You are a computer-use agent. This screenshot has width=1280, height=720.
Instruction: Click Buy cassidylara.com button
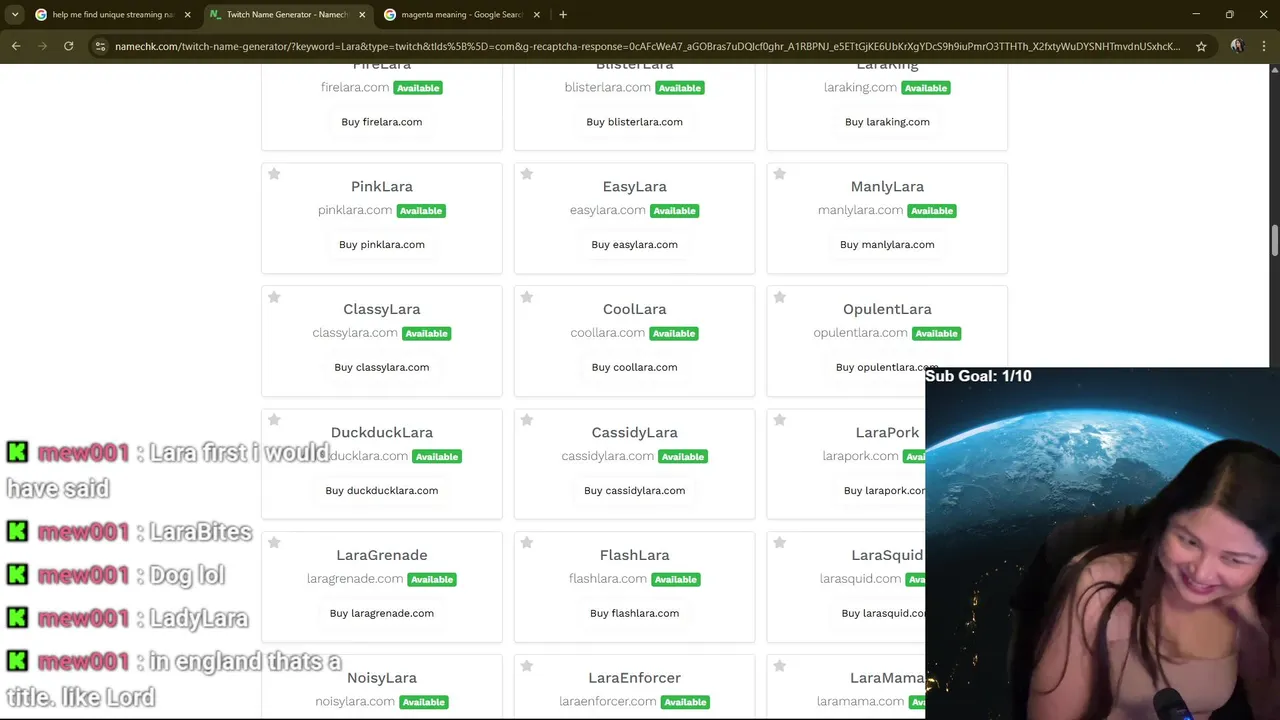click(634, 491)
